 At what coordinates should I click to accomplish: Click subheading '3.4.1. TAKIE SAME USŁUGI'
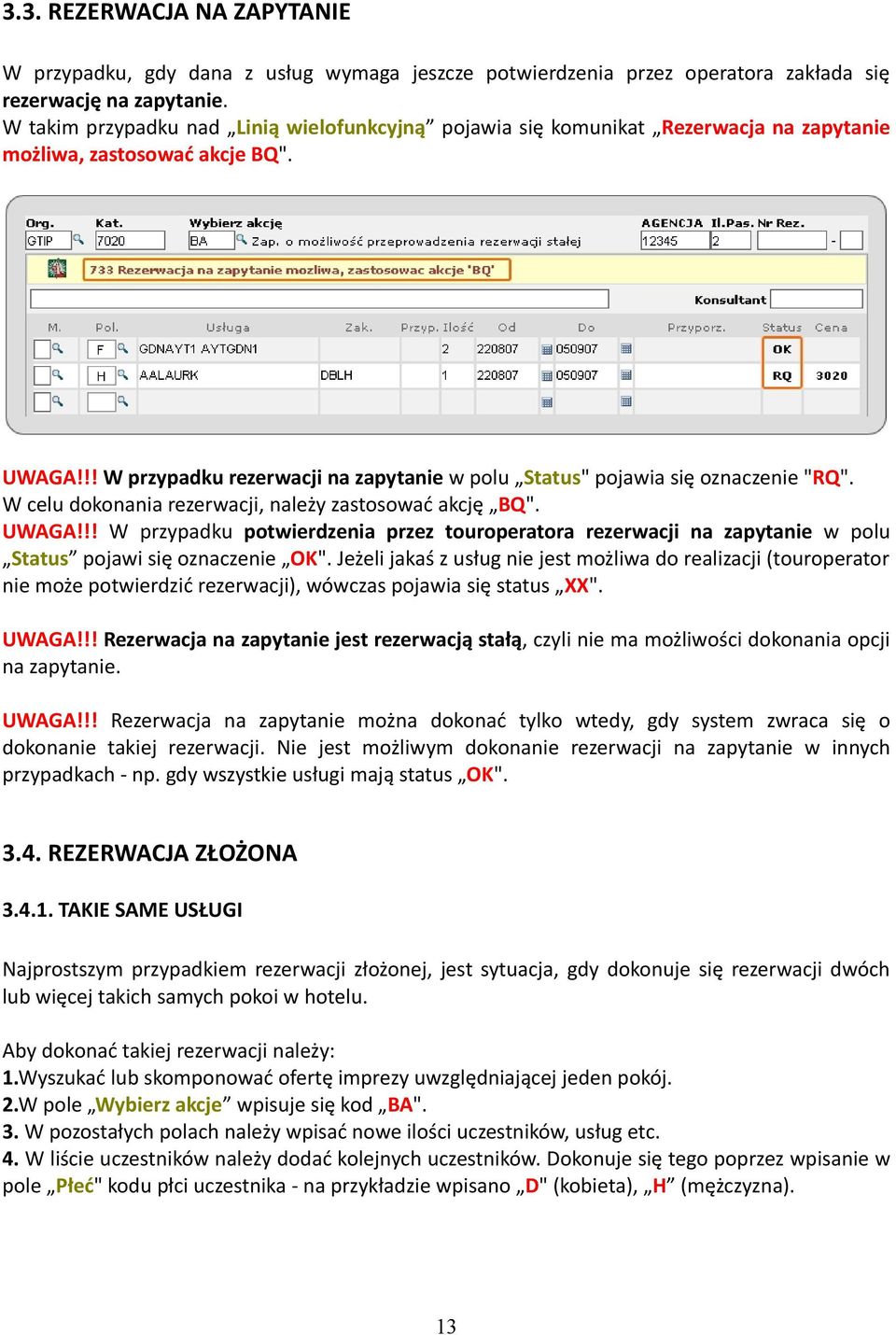pyautogui.click(x=122, y=909)
